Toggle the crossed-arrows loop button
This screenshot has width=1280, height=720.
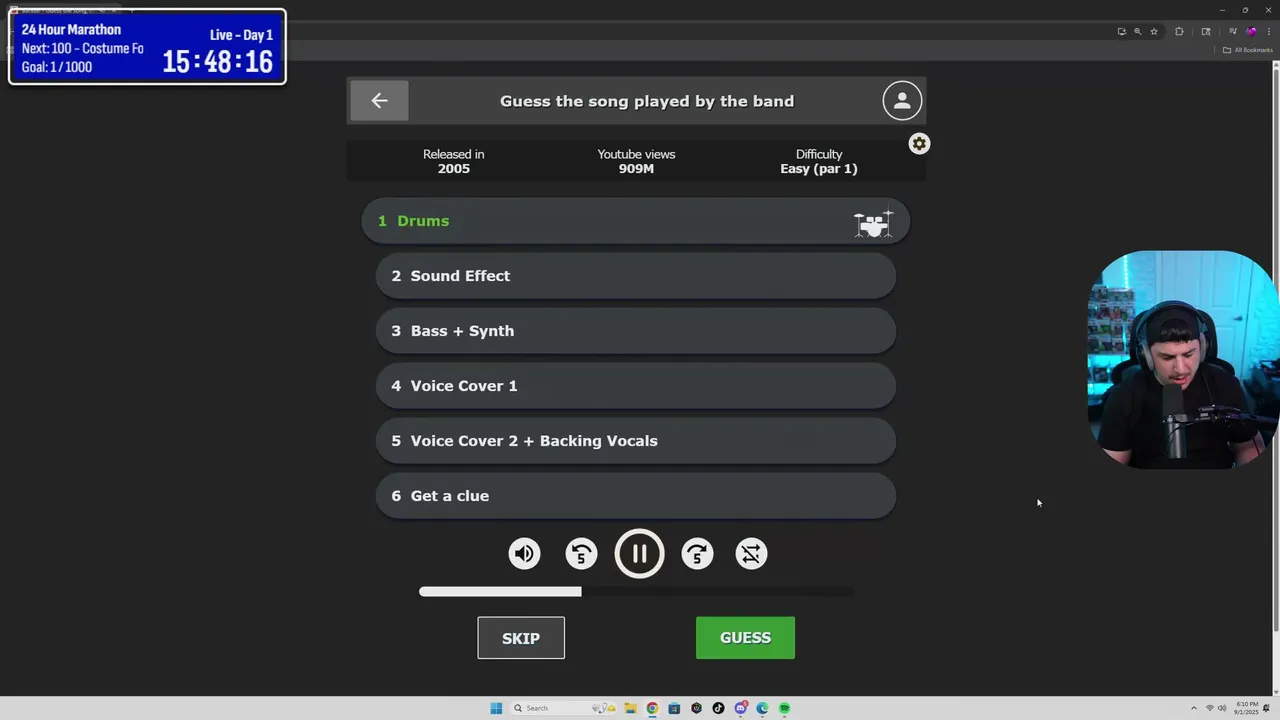[751, 554]
